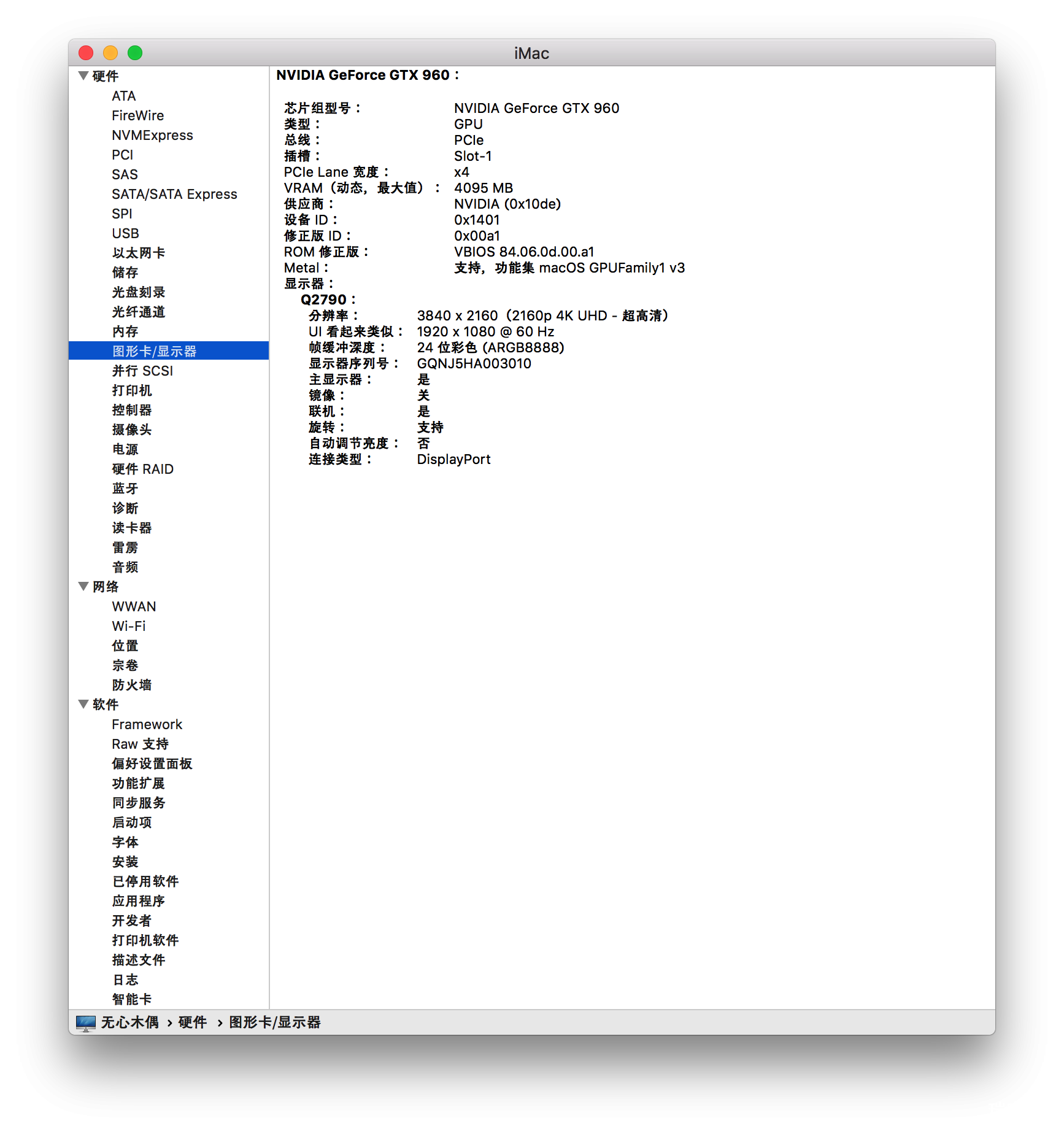The width and height of the screenshot is (1064, 1133).
Task: Show 防火墙 information
Action: (132, 685)
